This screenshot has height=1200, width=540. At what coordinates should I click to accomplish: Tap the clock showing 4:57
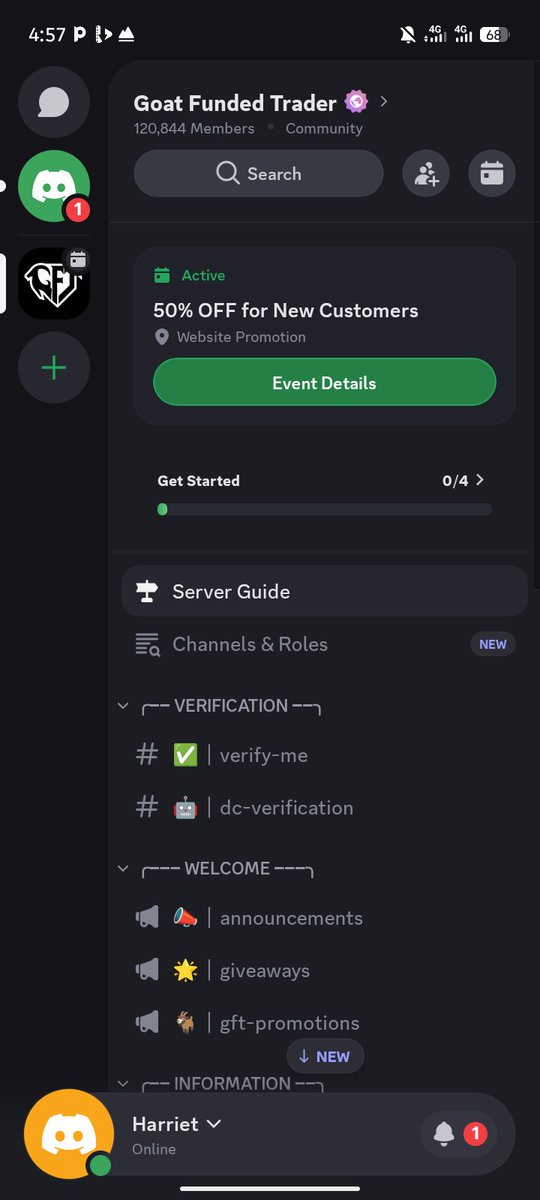47,35
